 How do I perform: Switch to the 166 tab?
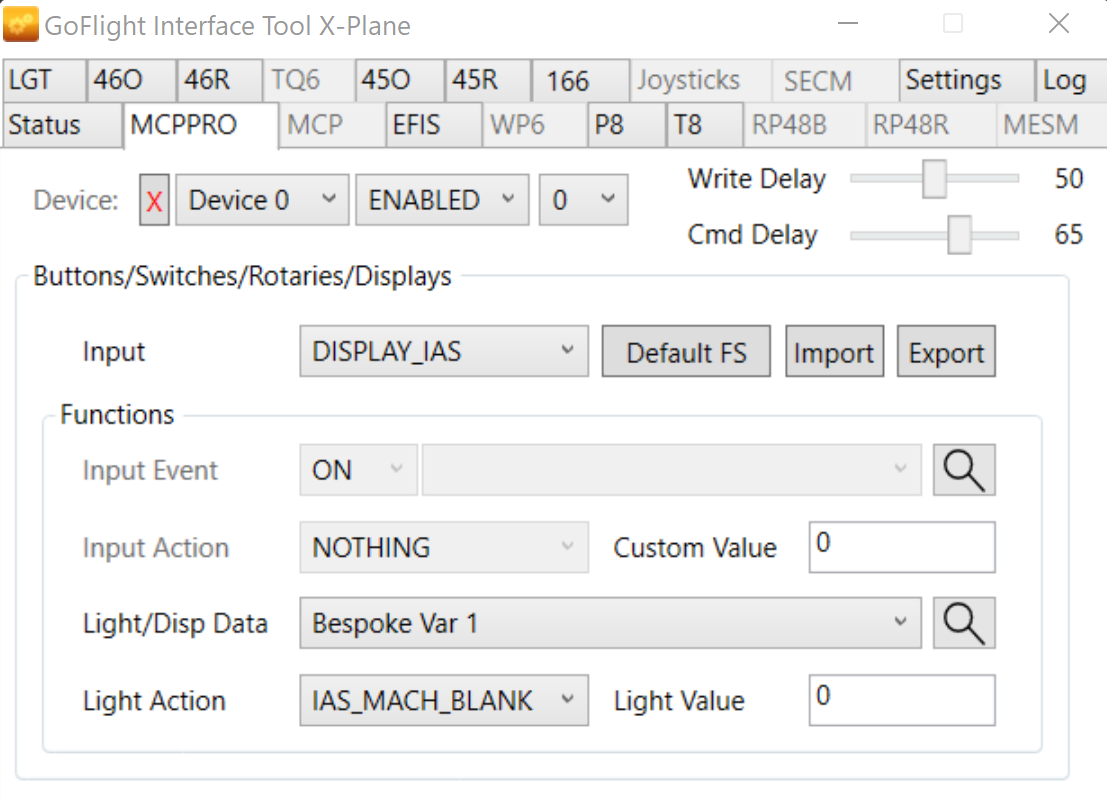[x=580, y=80]
